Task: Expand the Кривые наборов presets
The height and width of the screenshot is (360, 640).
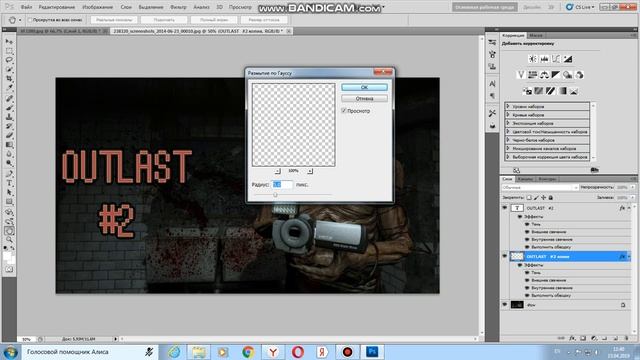Action: 508,115
